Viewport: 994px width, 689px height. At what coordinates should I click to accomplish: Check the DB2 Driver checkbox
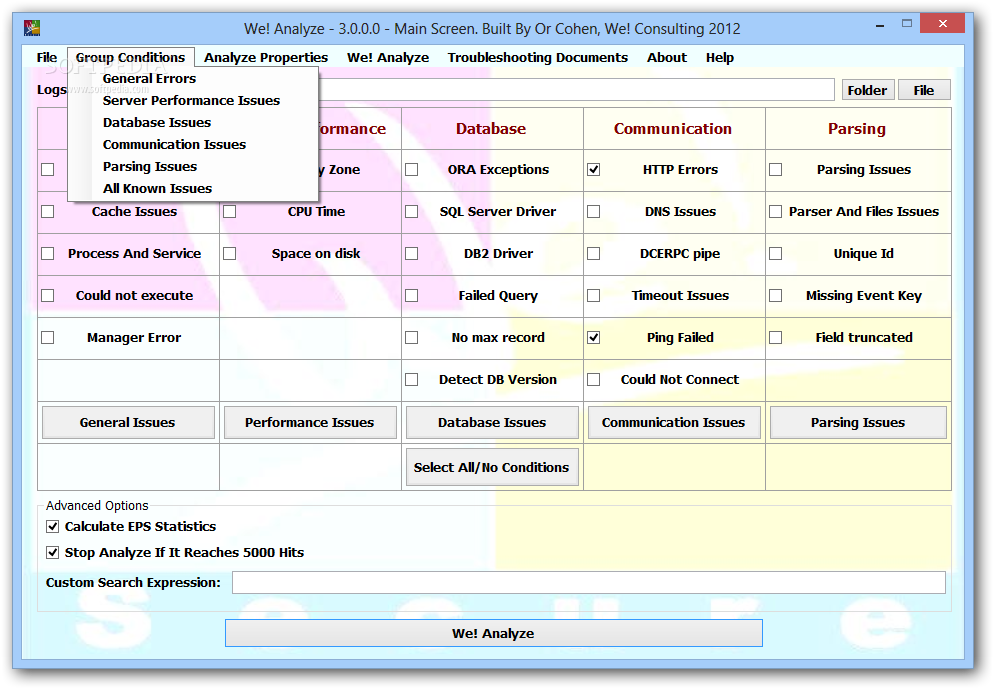point(411,254)
